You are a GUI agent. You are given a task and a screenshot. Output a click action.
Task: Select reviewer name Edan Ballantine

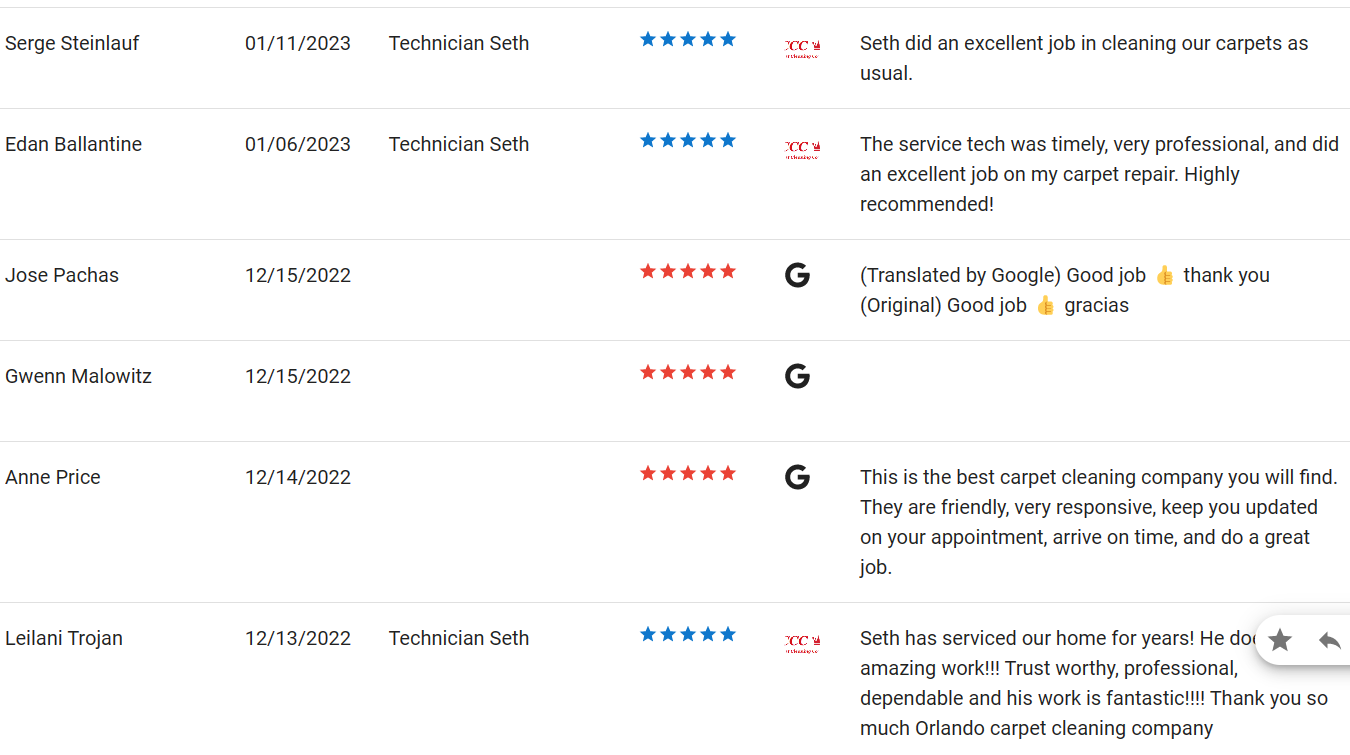point(73,144)
